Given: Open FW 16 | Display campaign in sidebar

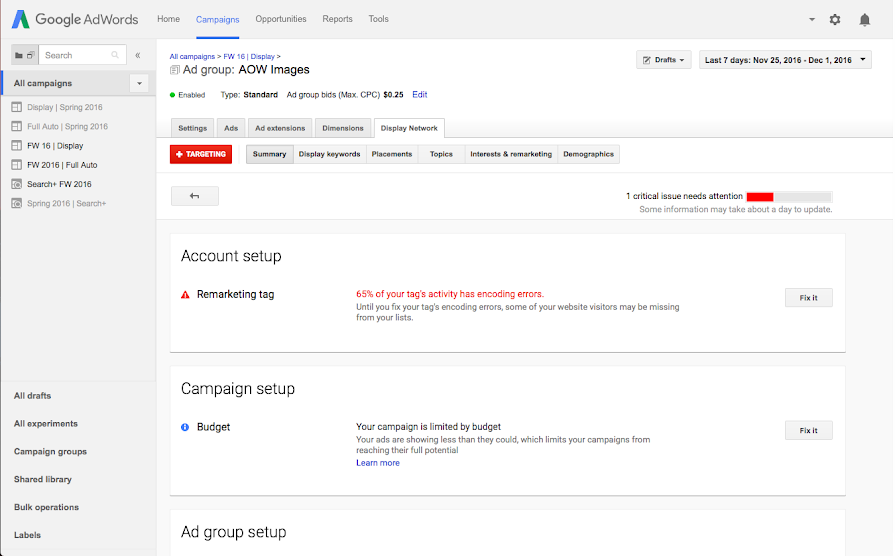Looking at the screenshot, I should coord(55,146).
